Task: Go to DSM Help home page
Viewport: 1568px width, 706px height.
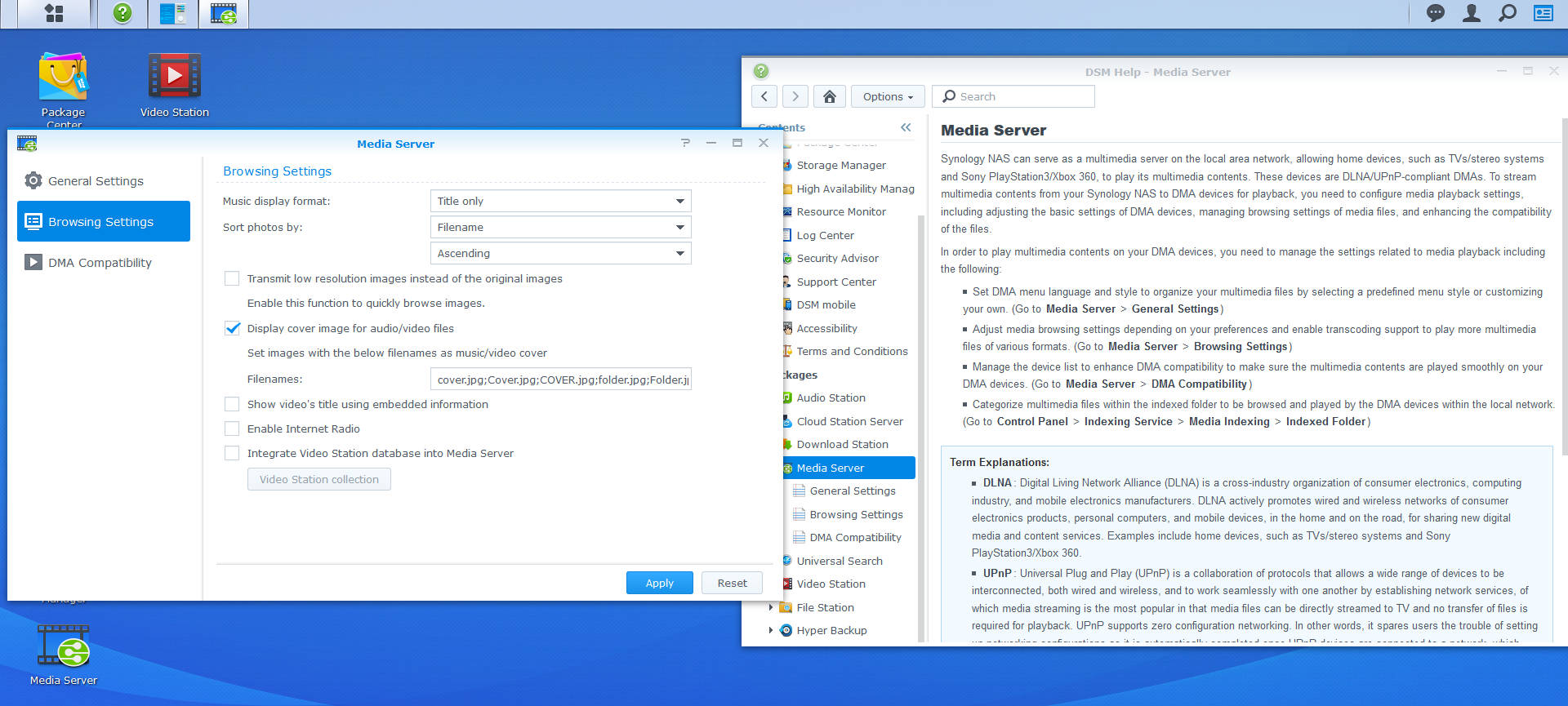Action: pyautogui.click(x=829, y=96)
